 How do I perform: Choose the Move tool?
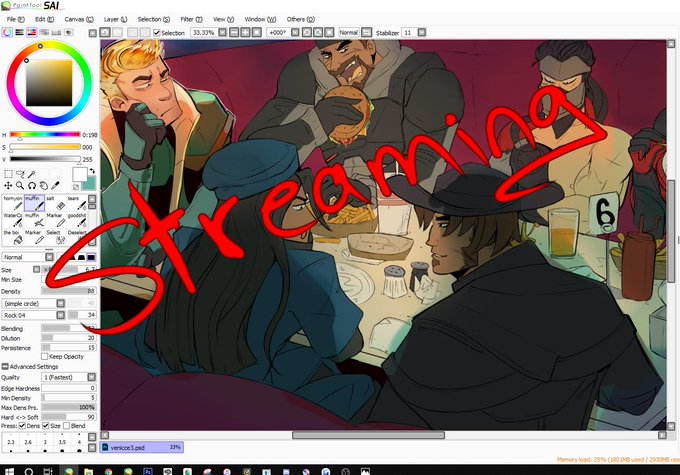click(x=8, y=186)
